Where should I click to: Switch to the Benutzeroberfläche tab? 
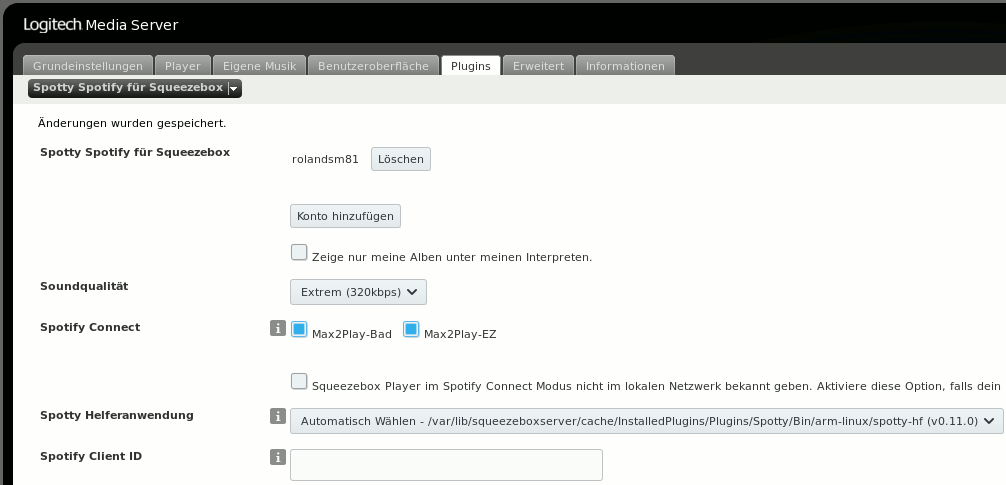(373, 65)
